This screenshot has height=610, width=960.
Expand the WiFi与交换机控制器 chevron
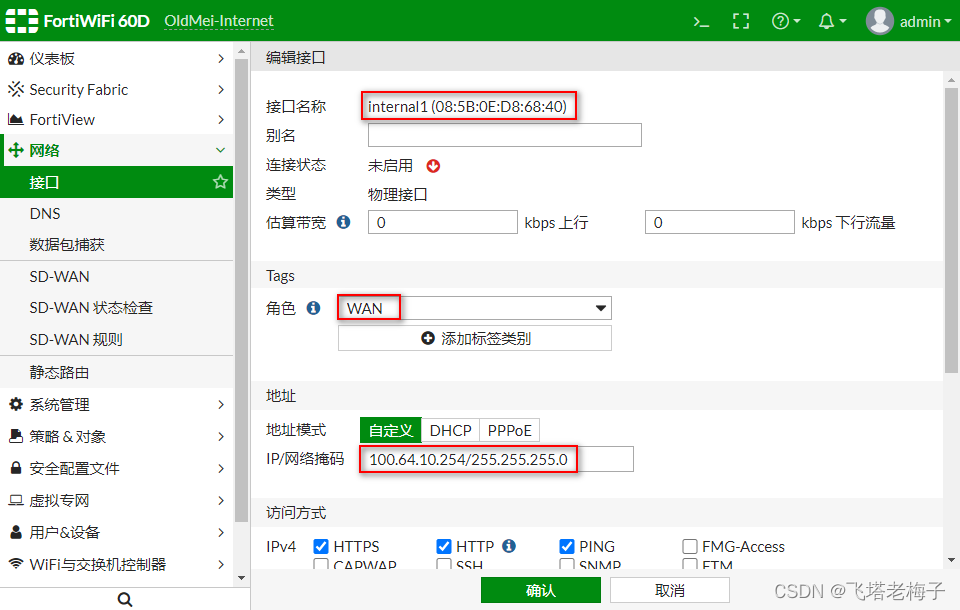(221, 564)
